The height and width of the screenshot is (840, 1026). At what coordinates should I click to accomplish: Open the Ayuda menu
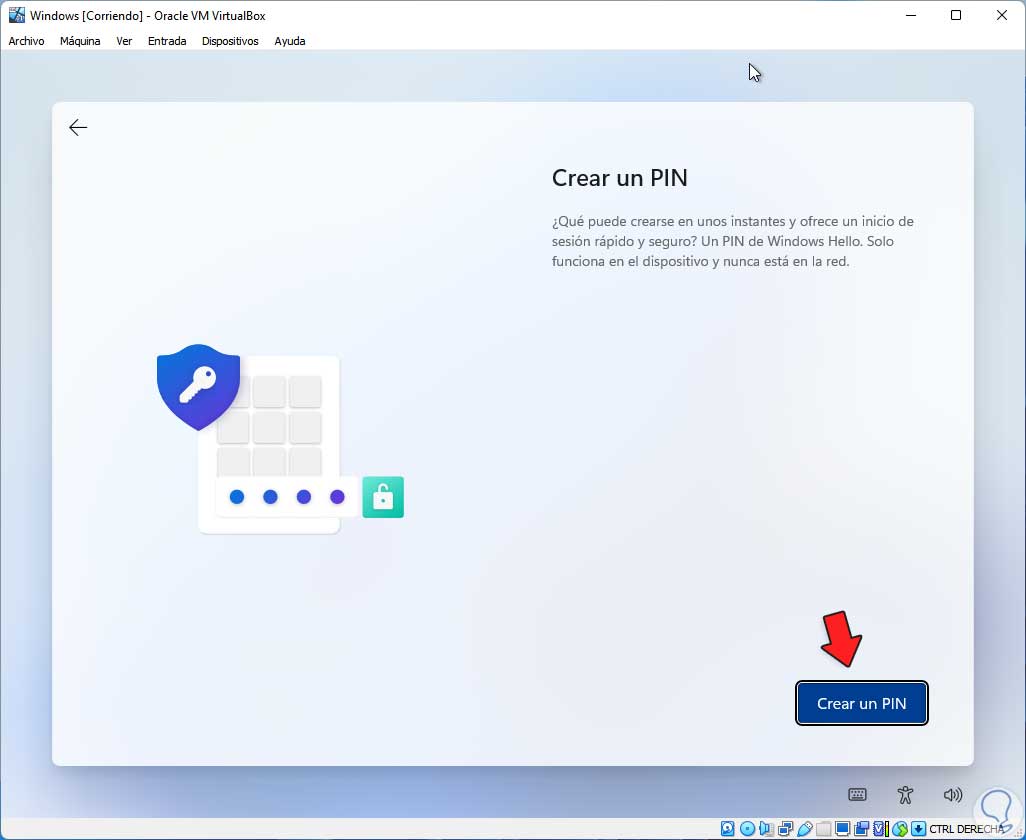290,41
